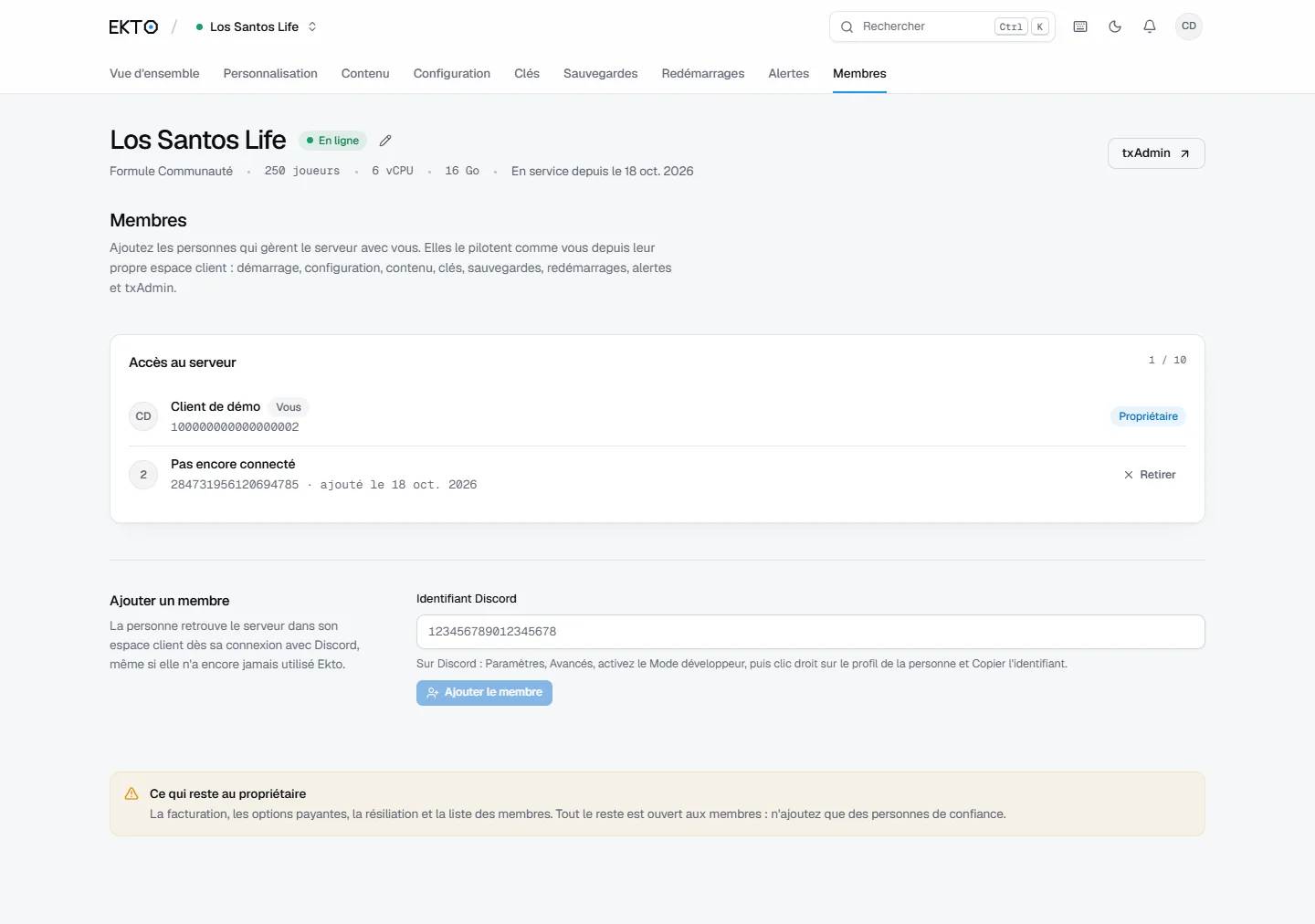Open the Clés tab
Viewport: 1315px width, 924px height.
pyautogui.click(x=527, y=74)
